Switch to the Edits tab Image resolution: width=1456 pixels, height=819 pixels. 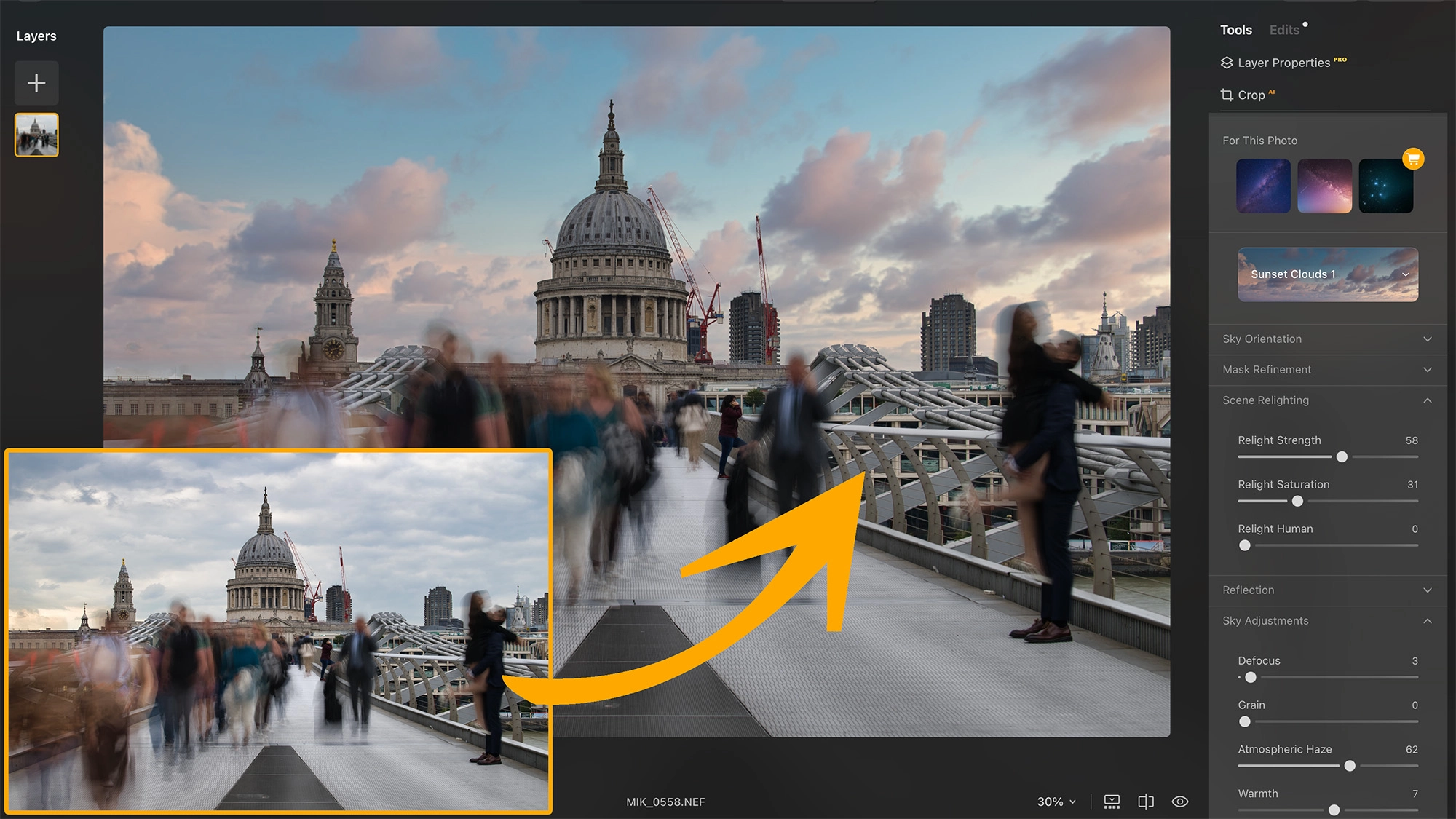(1284, 30)
